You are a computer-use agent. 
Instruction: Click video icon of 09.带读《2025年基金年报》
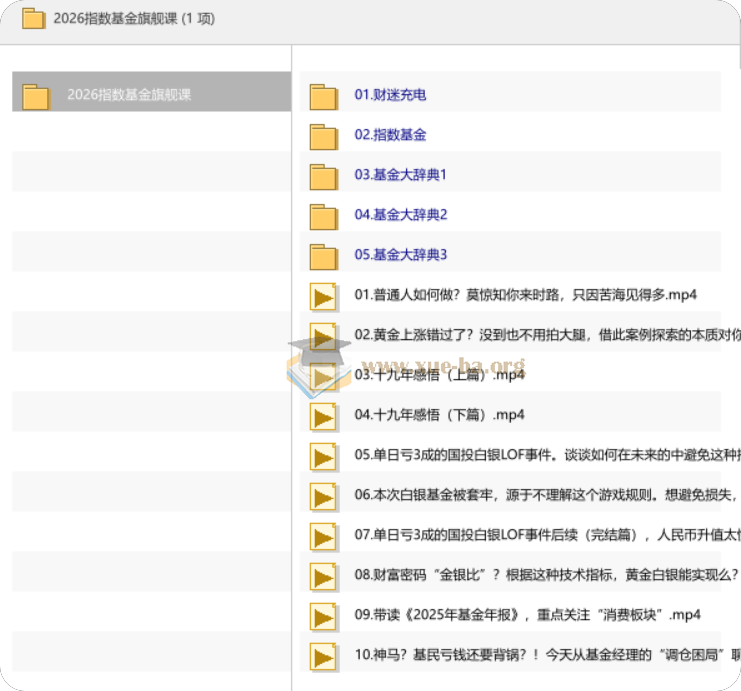pos(324,617)
